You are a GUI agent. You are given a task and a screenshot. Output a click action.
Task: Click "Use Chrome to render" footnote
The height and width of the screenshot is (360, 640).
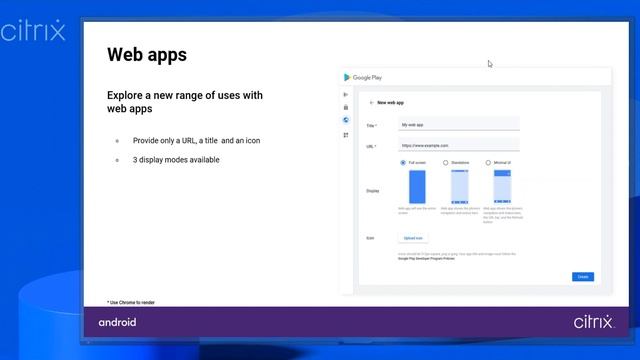131,302
